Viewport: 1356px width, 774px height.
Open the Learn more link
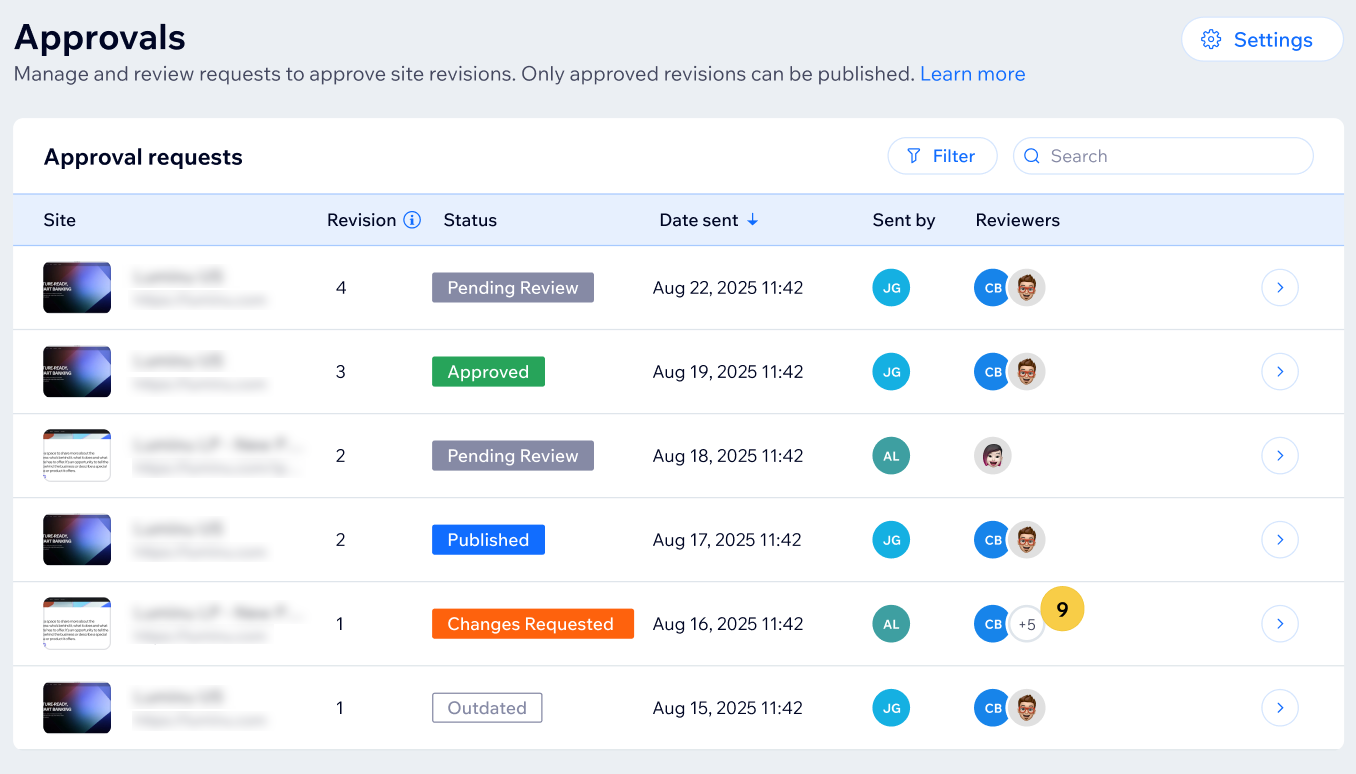click(972, 73)
